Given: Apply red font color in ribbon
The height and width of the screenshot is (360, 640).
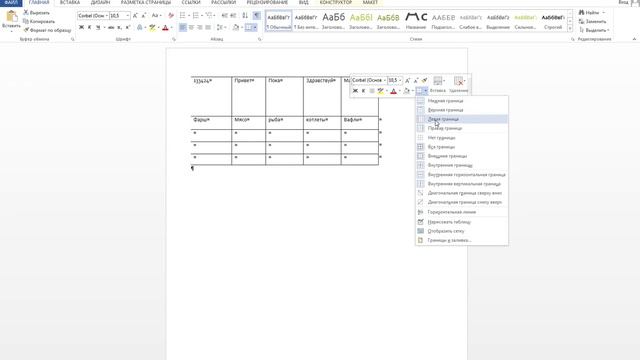Looking at the screenshot, I should (165, 27).
